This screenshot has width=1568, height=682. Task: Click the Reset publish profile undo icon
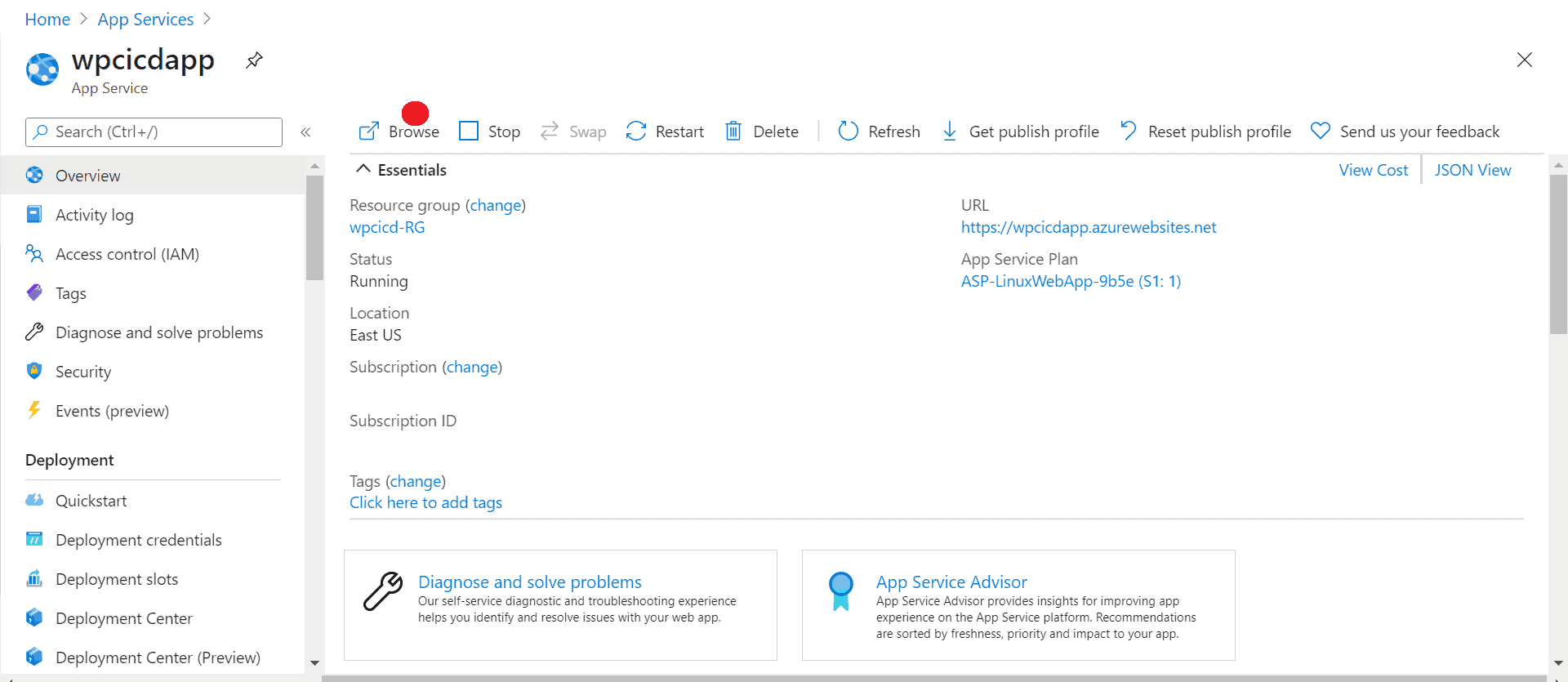pos(1128,131)
